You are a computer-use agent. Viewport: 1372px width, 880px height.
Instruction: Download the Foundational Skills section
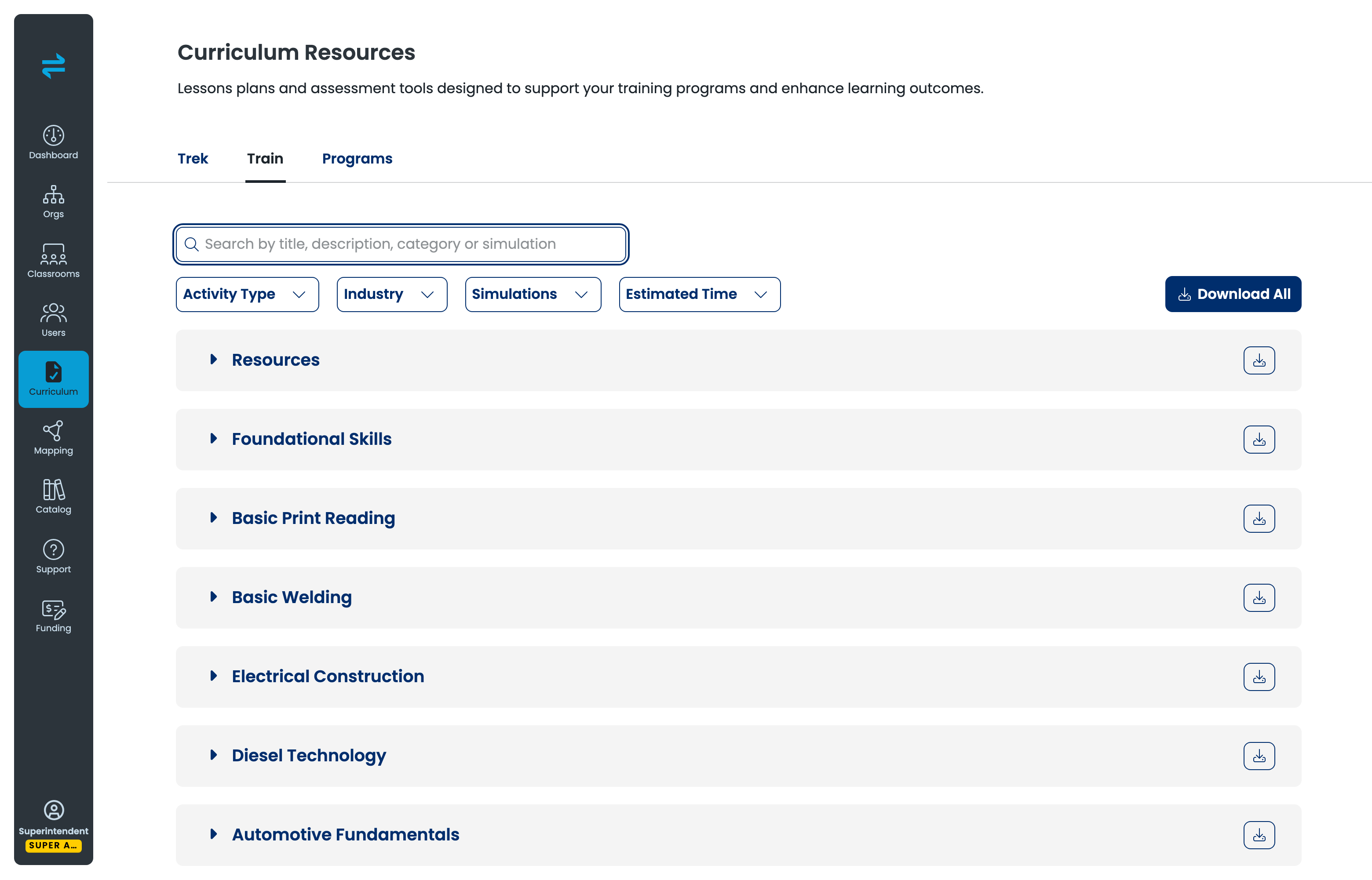pos(1259,440)
